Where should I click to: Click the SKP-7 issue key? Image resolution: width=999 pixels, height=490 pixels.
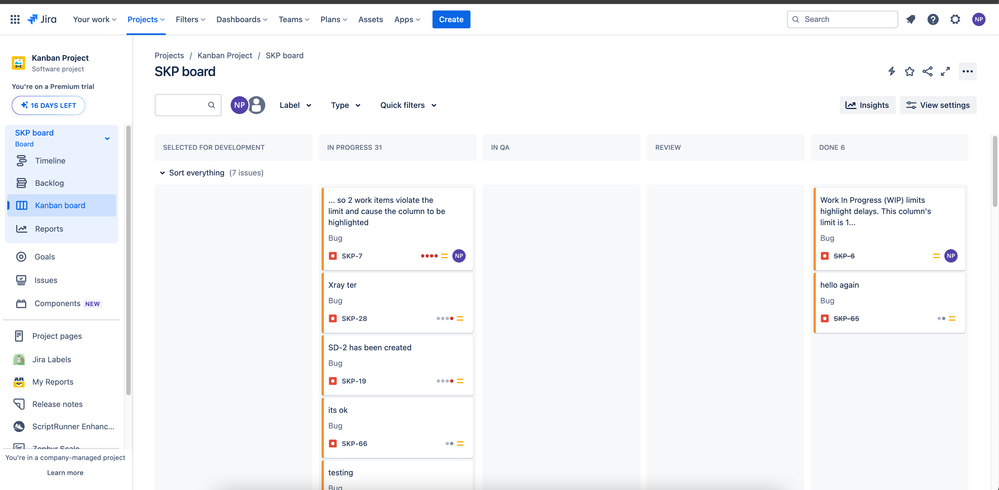pyautogui.click(x=352, y=256)
